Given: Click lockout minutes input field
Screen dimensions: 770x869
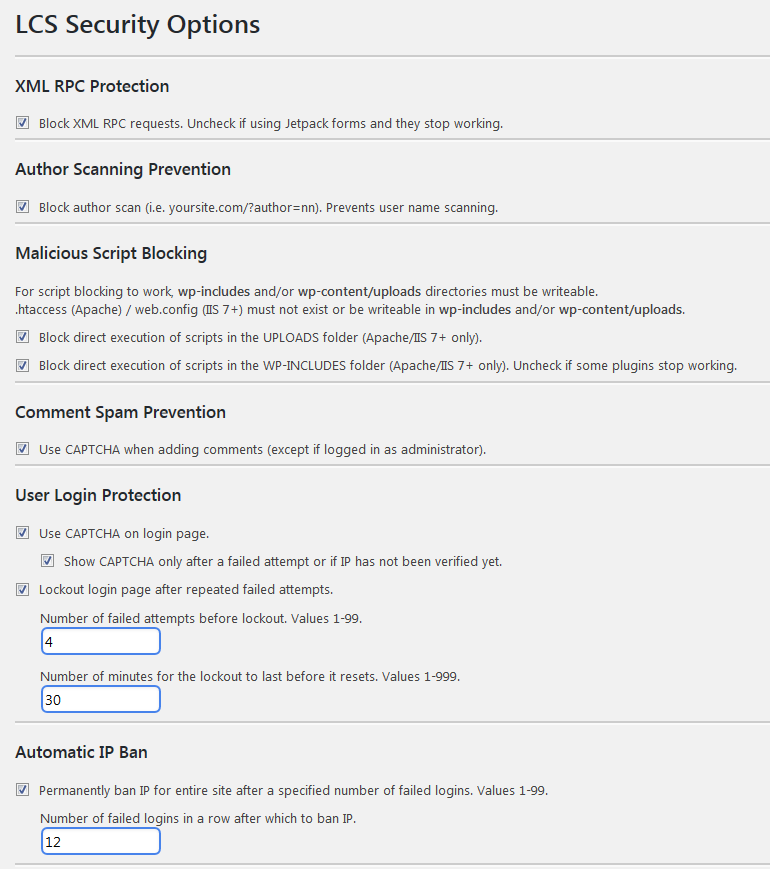Looking at the screenshot, I should (101, 699).
